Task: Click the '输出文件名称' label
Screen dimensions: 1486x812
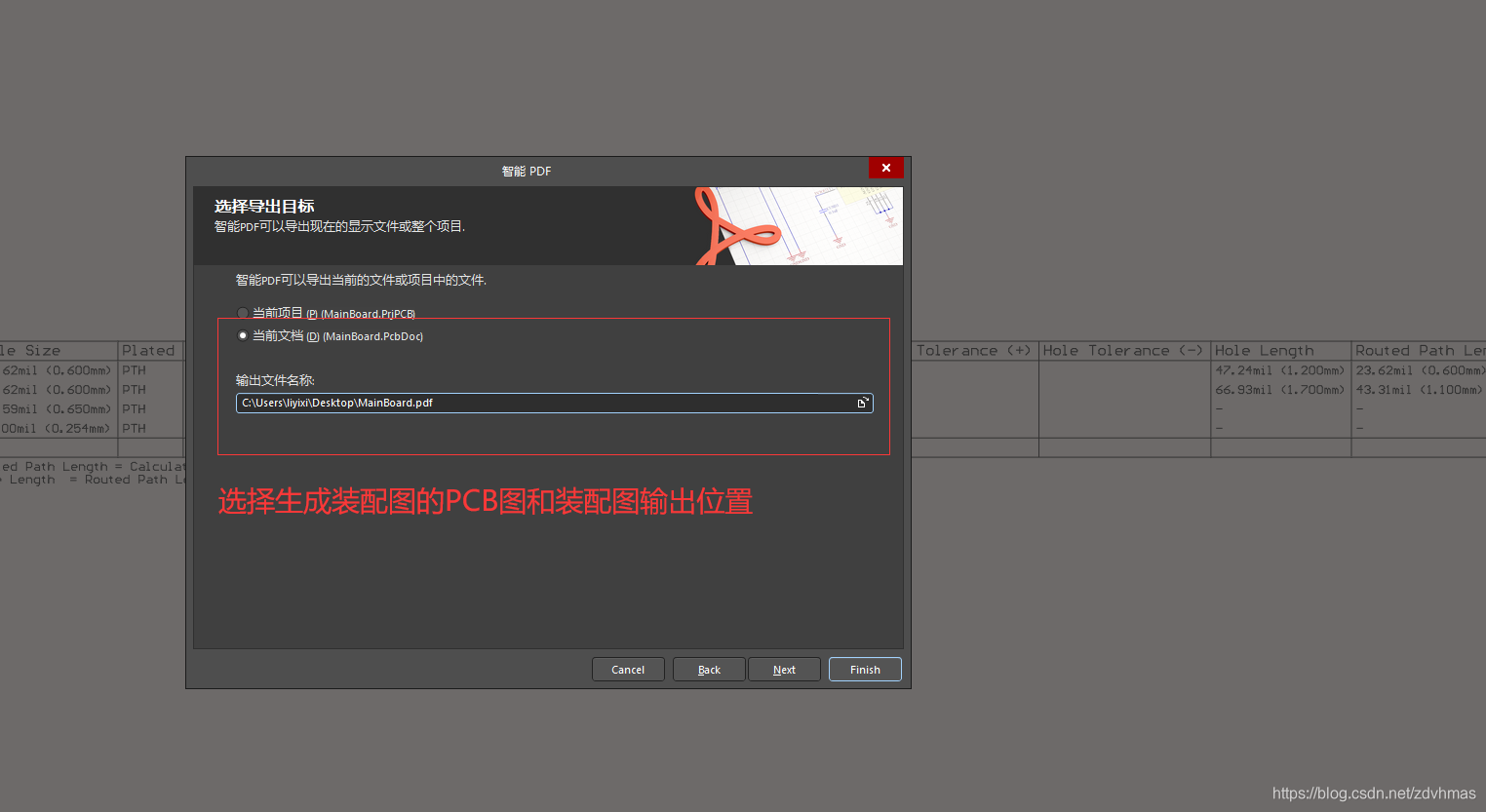Action: (275, 380)
